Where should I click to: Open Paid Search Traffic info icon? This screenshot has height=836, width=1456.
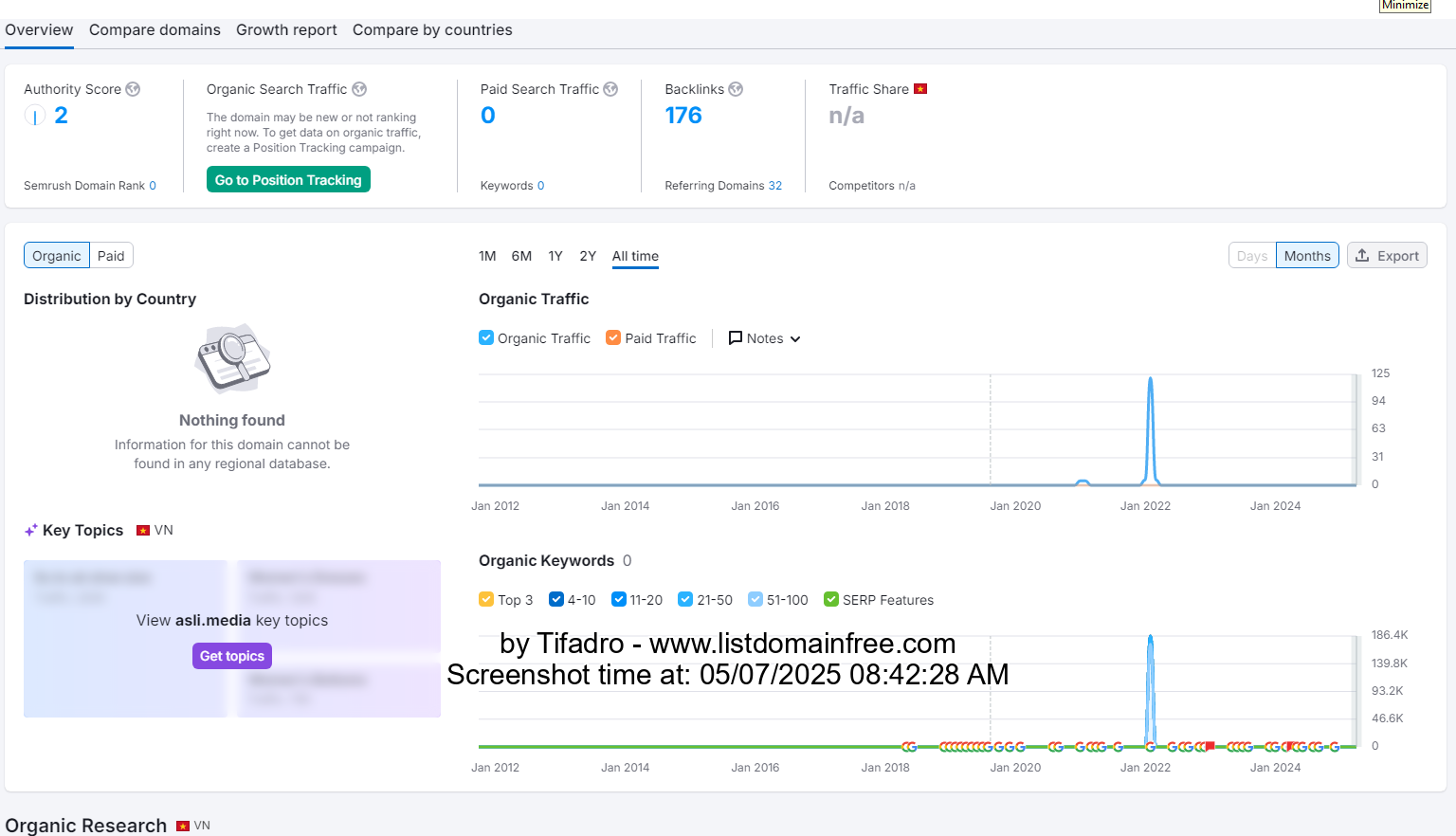[x=610, y=89]
